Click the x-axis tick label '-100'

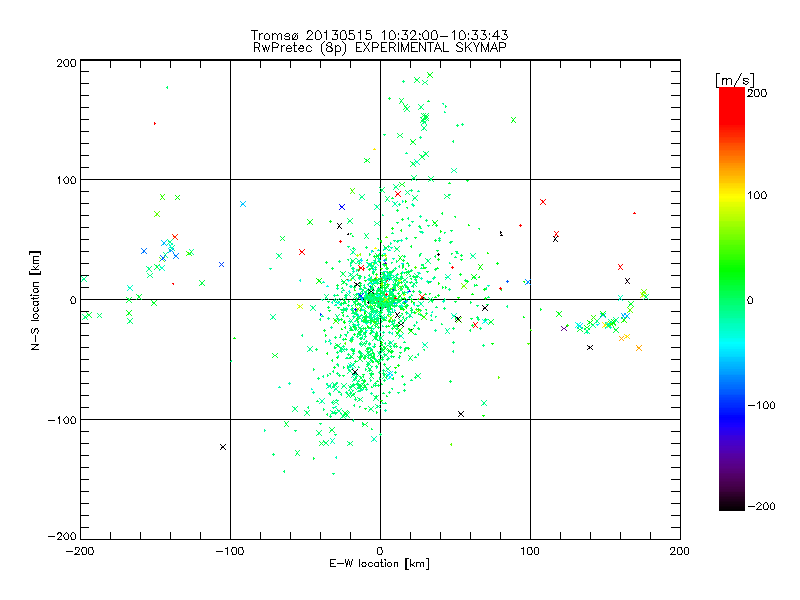point(230,551)
